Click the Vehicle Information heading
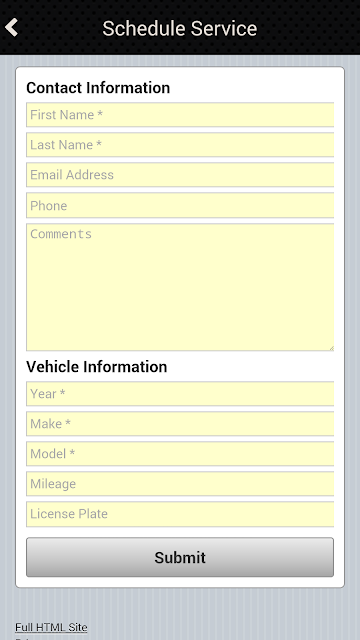 (x=97, y=367)
